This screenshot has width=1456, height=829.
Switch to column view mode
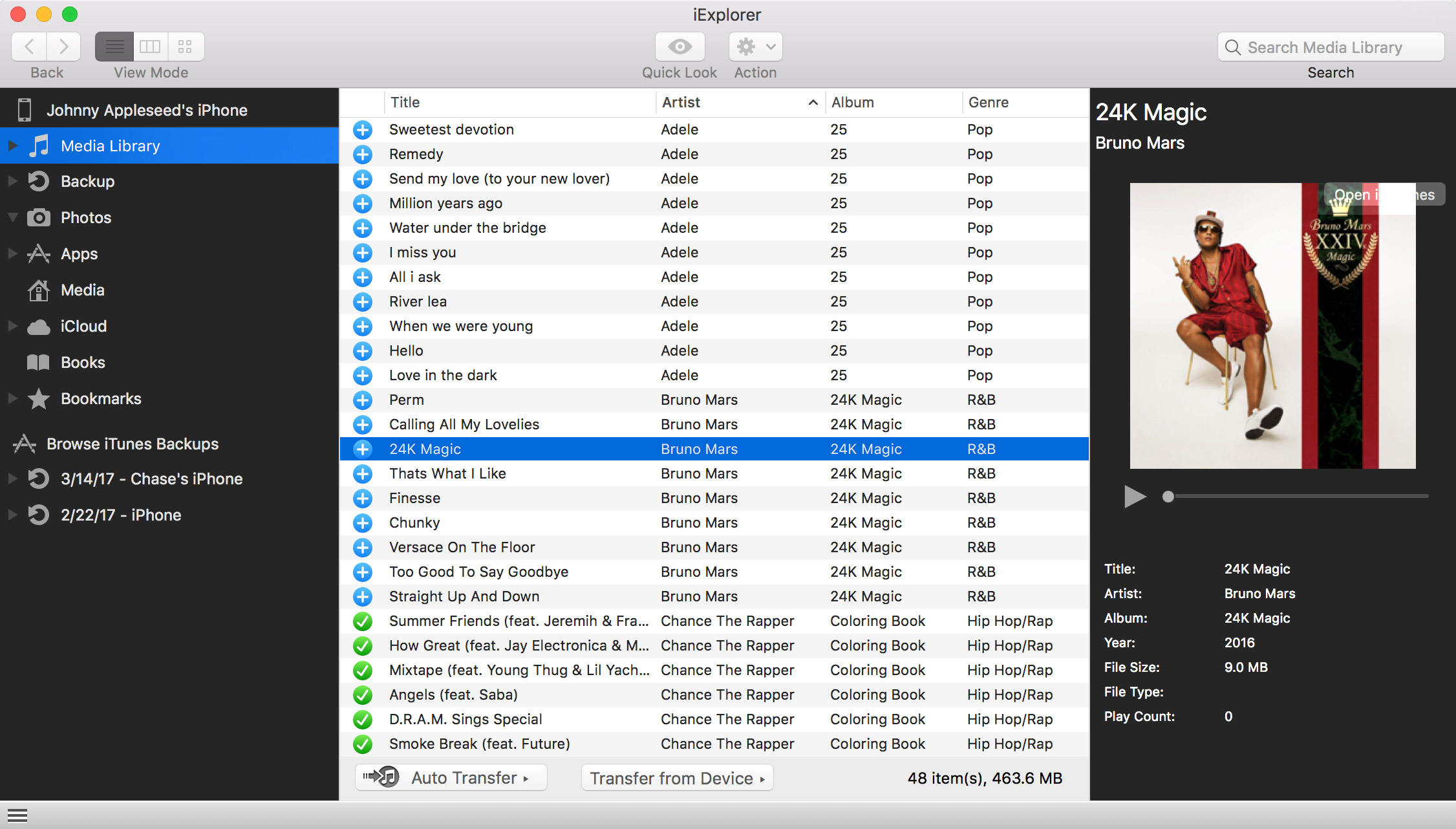[x=150, y=46]
